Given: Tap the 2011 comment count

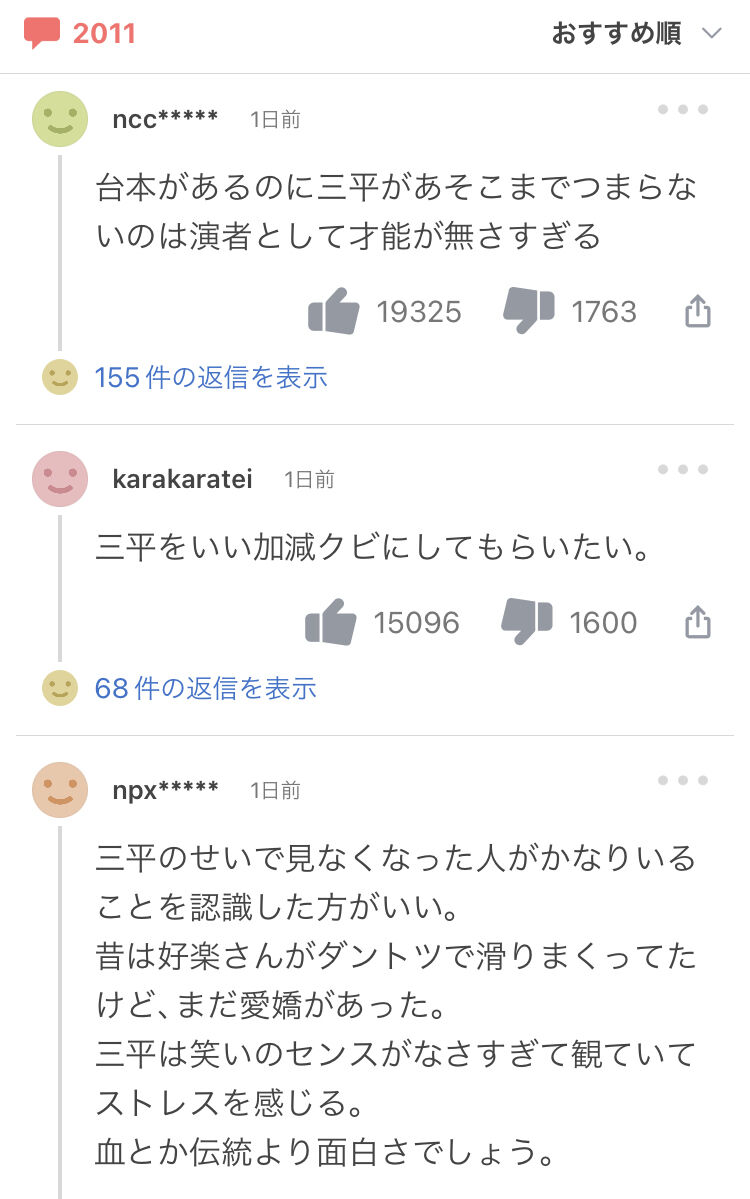Looking at the screenshot, I should [x=104, y=33].
